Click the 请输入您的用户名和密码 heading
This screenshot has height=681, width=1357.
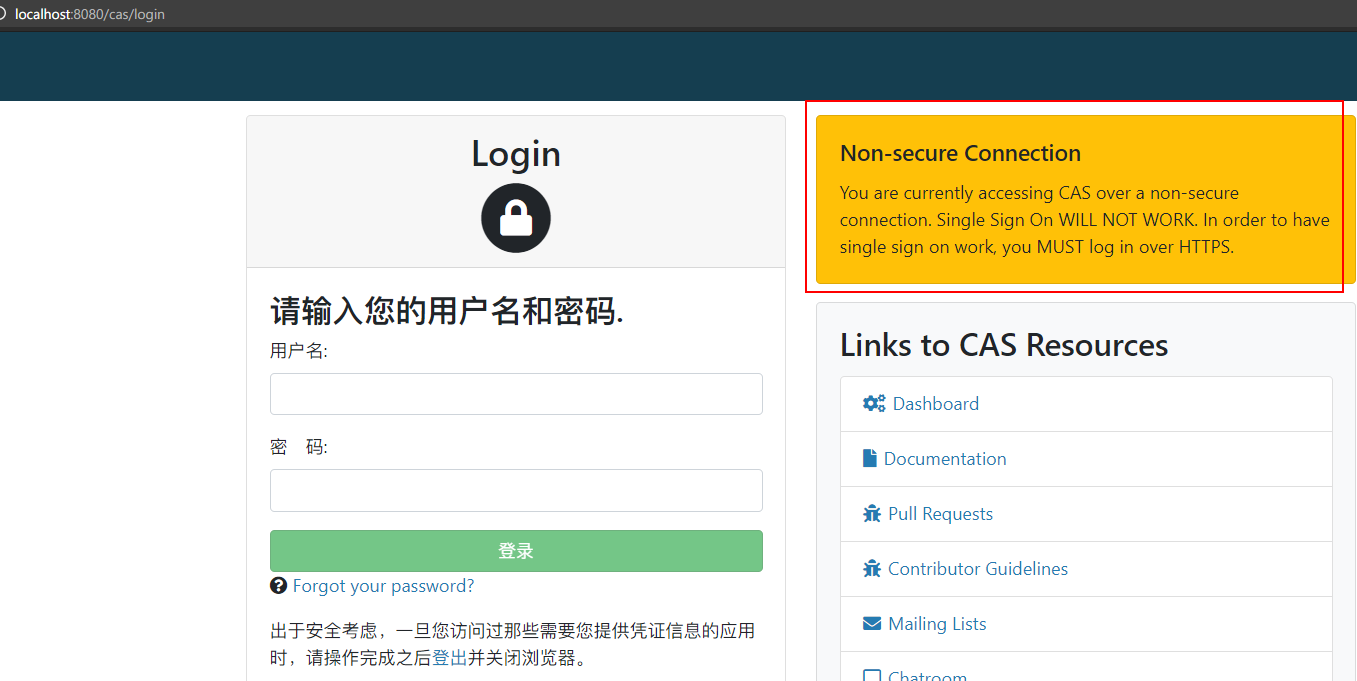[x=447, y=311]
